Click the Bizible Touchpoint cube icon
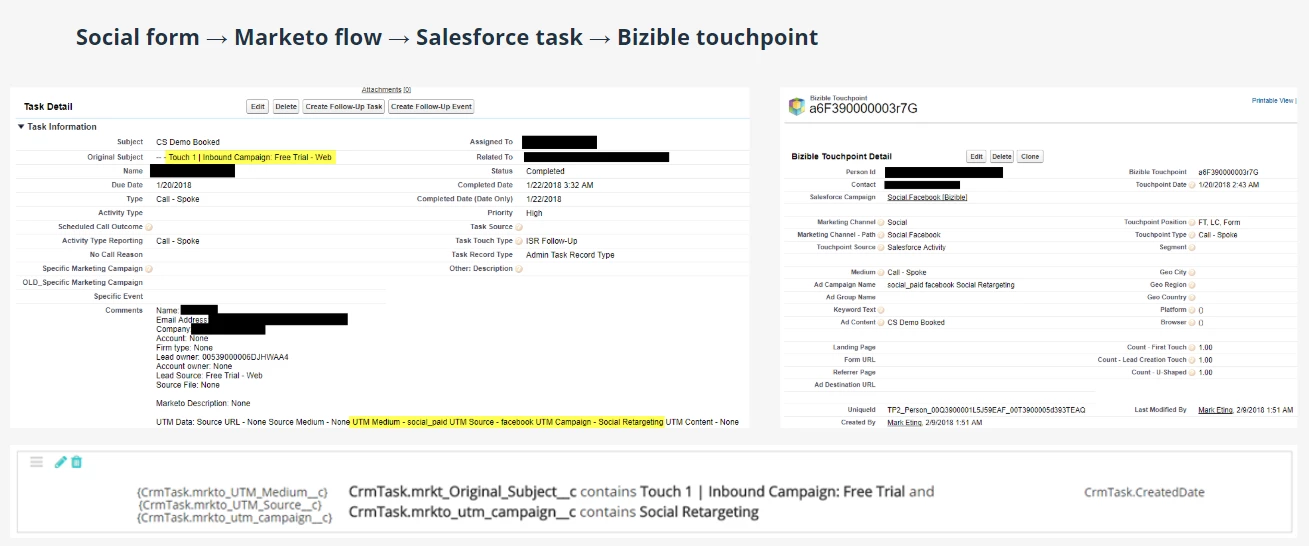Image resolution: width=1309 pixels, height=546 pixels. coord(796,106)
